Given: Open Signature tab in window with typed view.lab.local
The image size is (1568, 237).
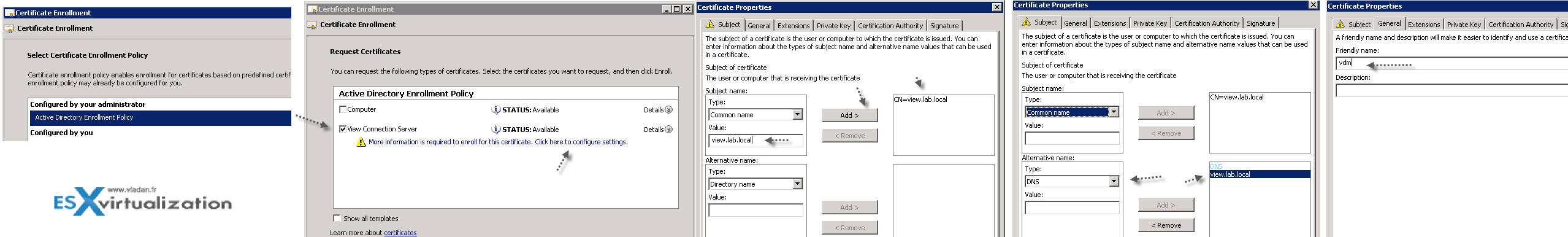Looking at the screenshot, I should [944, 26].
